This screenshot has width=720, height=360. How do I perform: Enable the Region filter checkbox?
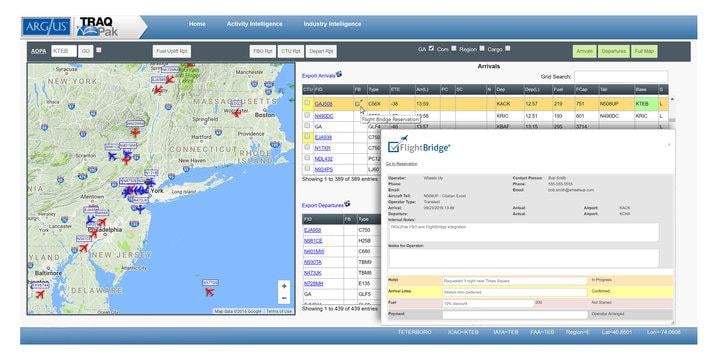pos(482,48)
